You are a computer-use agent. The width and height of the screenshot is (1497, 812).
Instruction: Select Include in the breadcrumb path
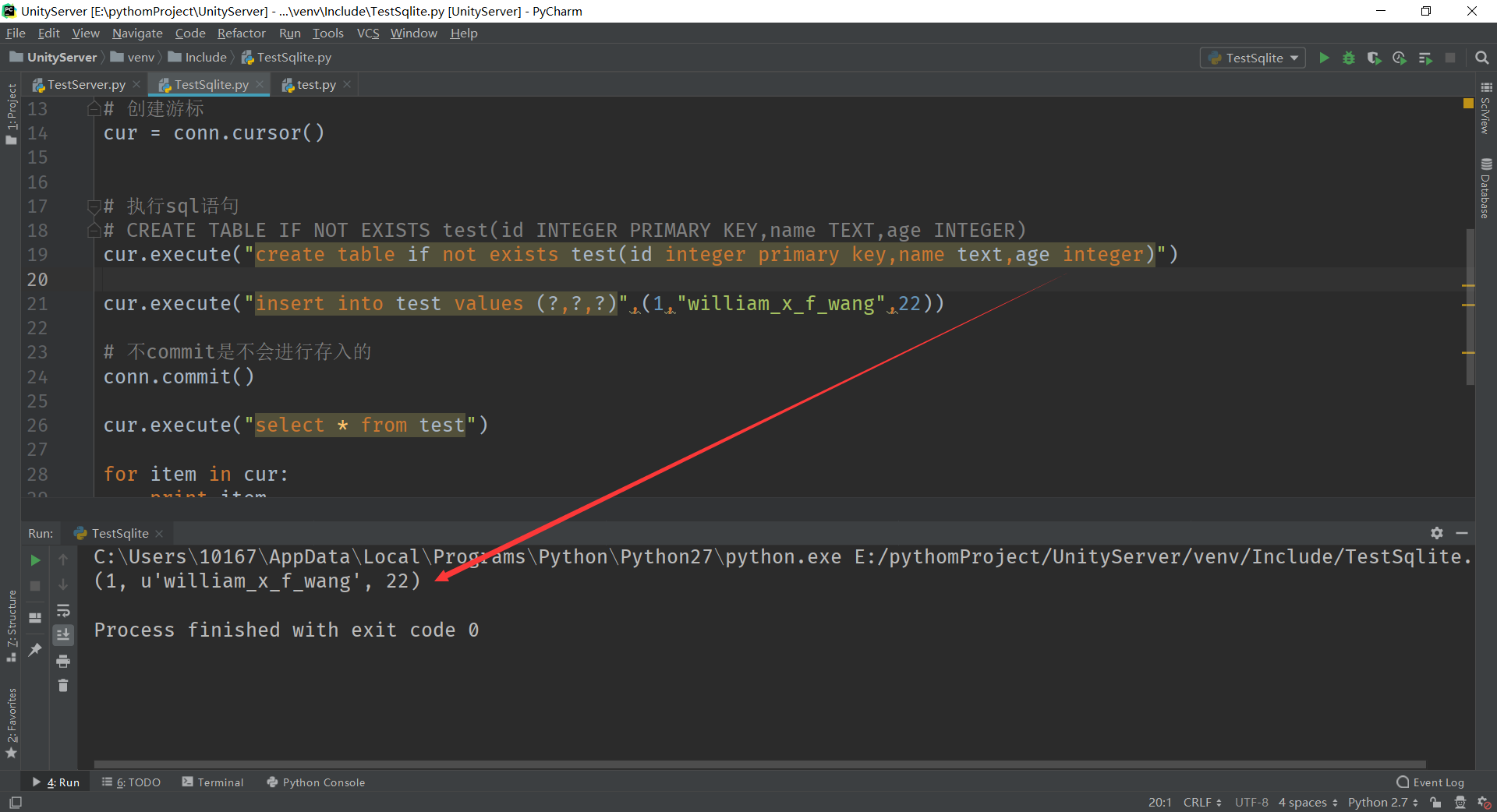pyautogui.click(x=204, y=57)
